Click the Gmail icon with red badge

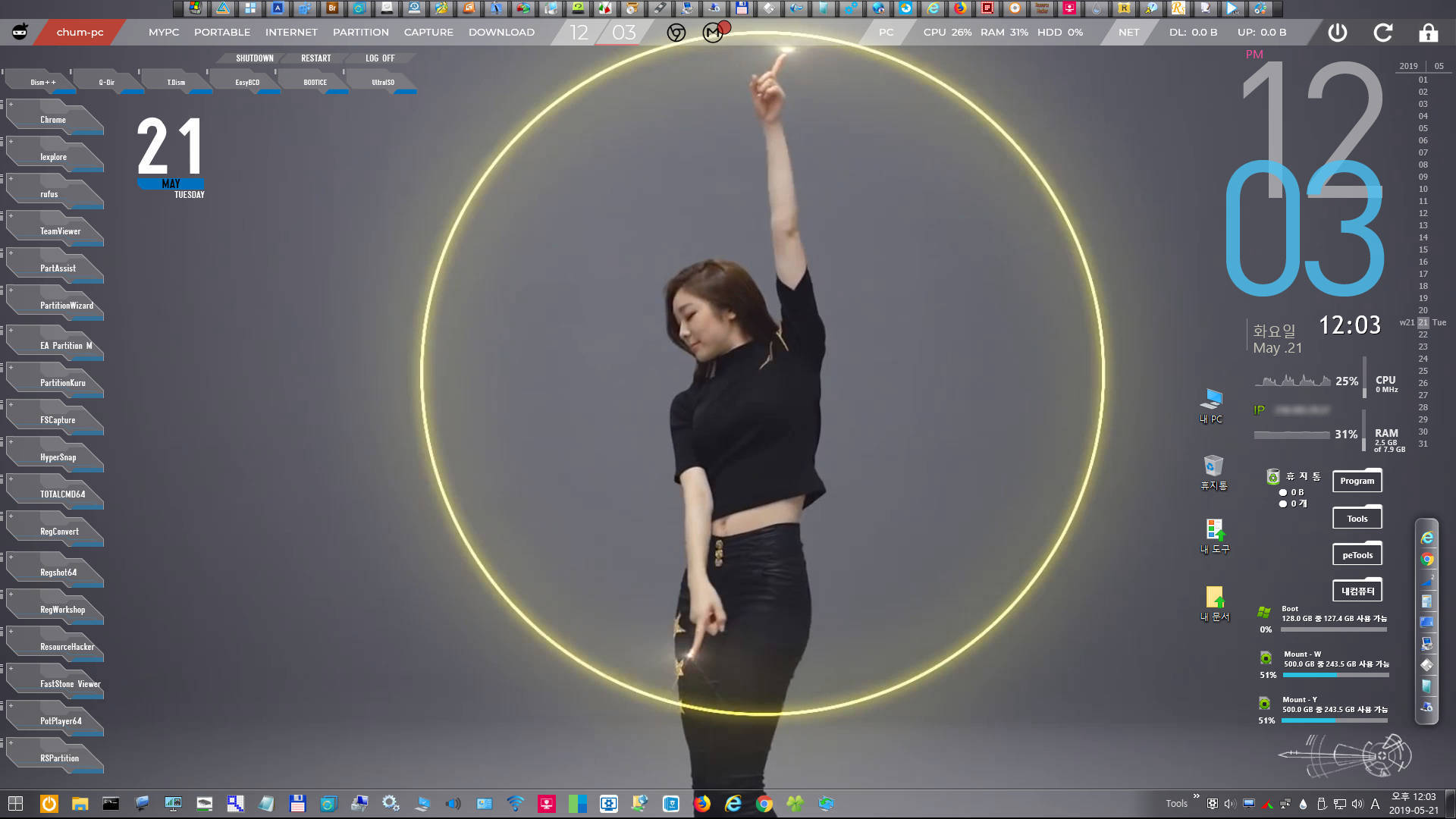714,32
